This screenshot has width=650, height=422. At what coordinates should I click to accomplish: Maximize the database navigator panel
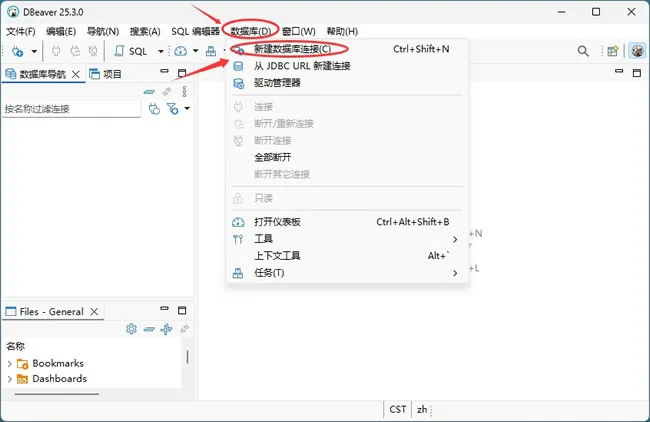pos(182,73)
